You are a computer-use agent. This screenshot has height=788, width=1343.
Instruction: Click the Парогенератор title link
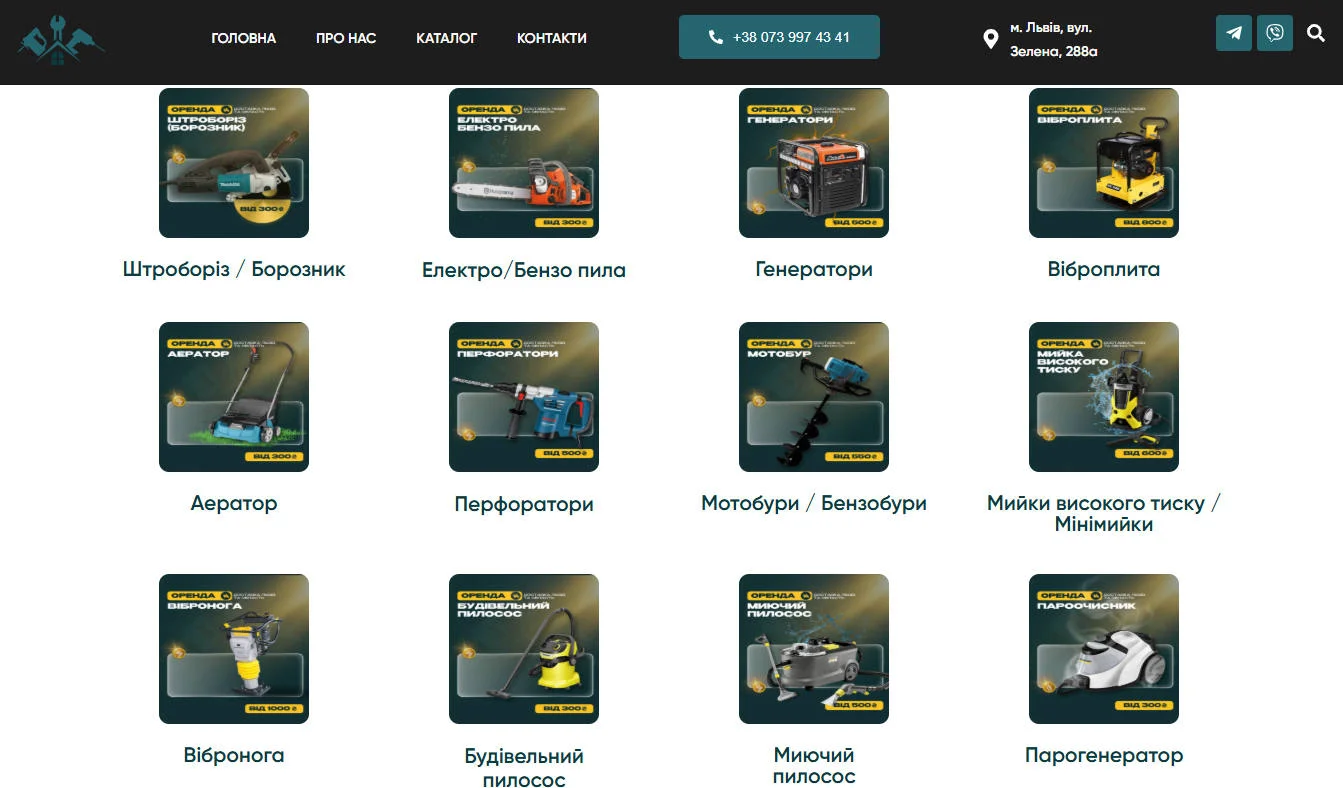click(x=1104, y=755)
